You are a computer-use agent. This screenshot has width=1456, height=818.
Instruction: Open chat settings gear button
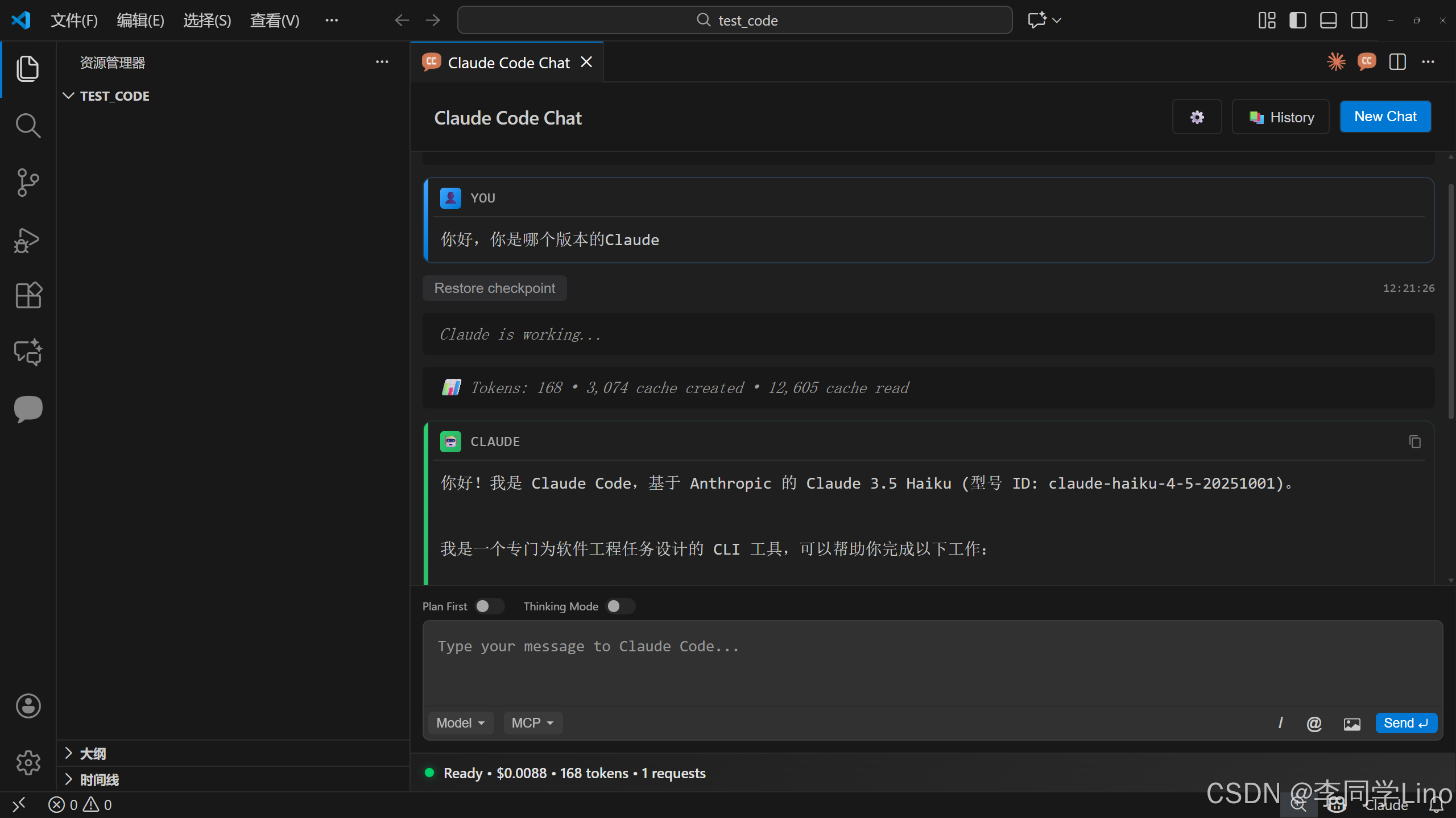click(x=1197, y=117)
